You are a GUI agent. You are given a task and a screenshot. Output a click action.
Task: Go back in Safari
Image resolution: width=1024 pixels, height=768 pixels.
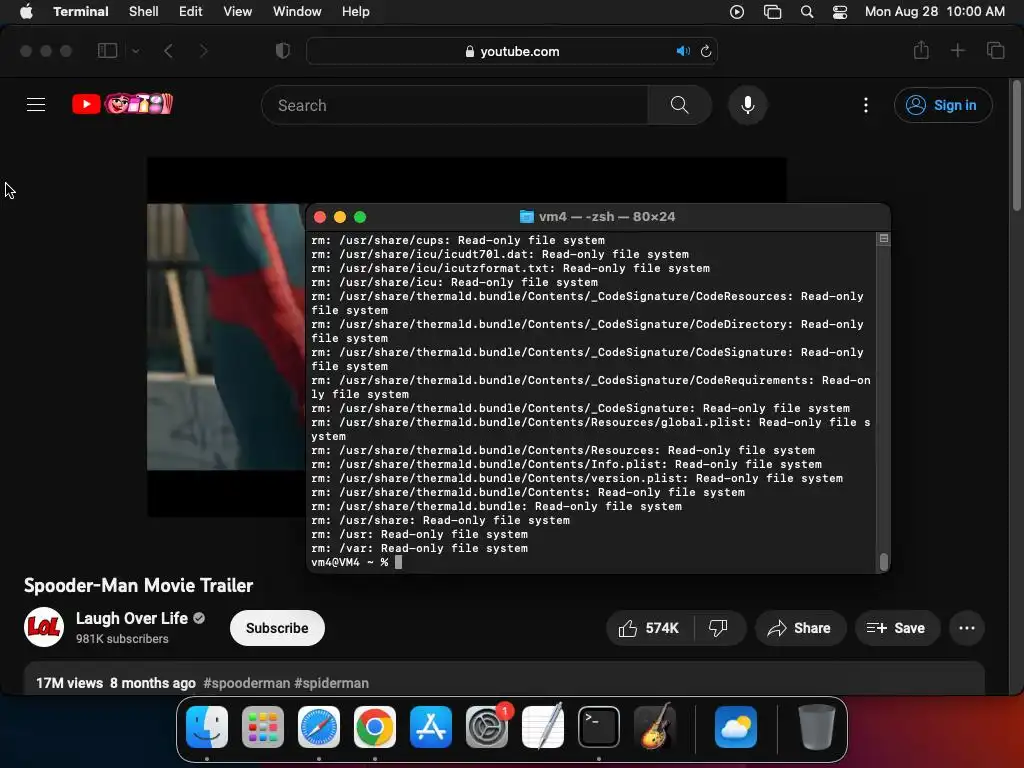(x=168, y=51)
